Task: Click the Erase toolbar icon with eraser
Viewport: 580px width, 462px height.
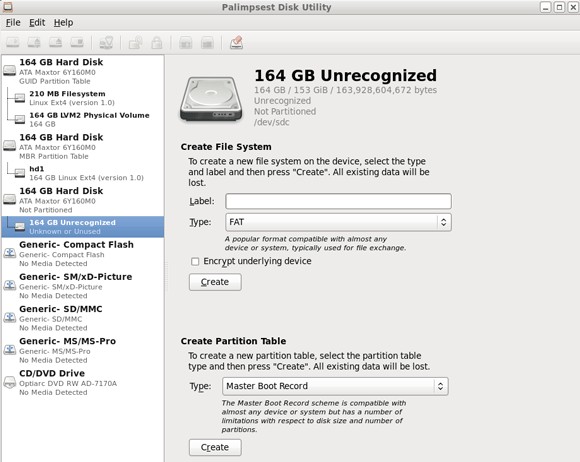Action: [236, 43]
